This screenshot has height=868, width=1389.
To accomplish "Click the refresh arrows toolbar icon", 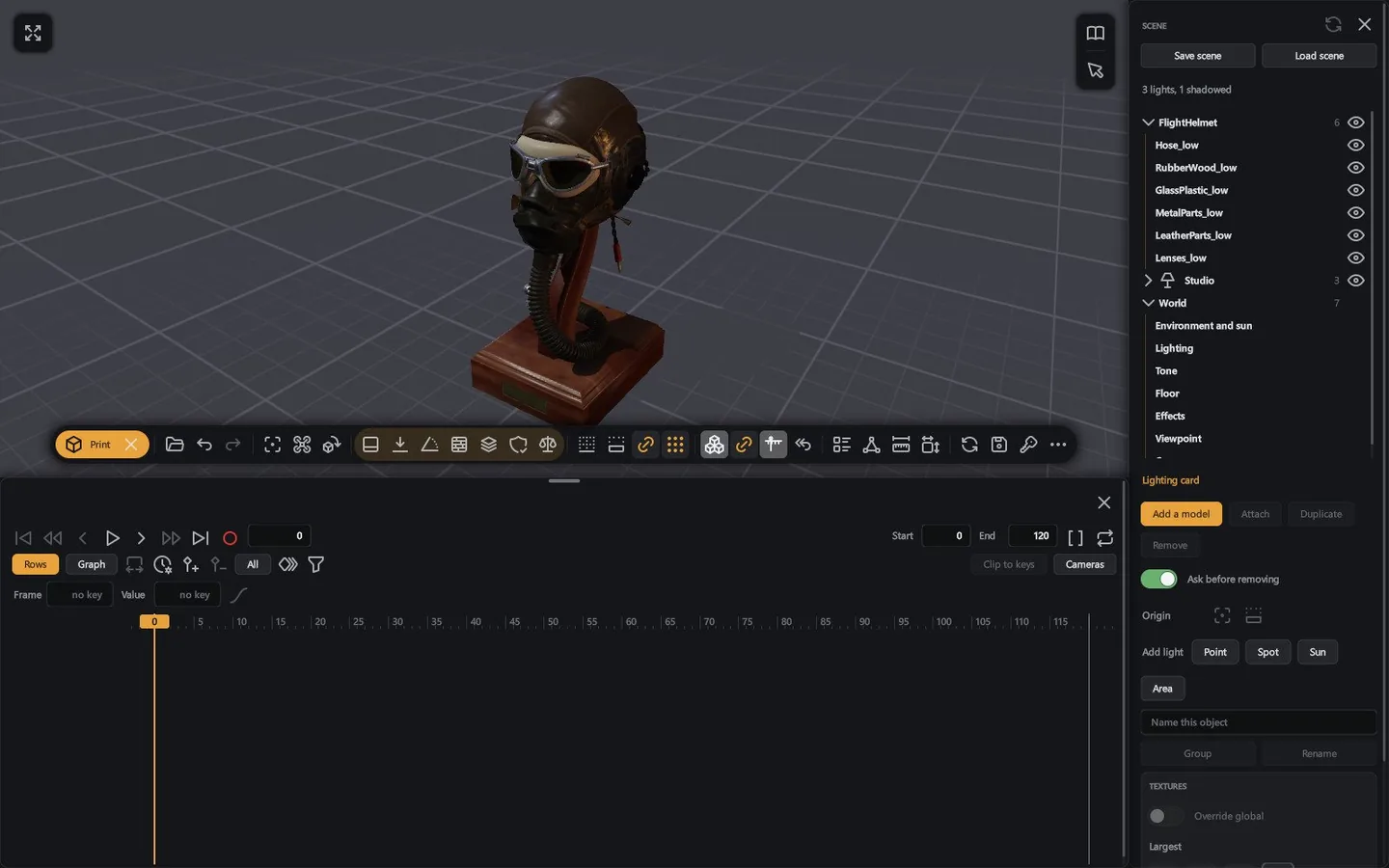I will [969, 445].
